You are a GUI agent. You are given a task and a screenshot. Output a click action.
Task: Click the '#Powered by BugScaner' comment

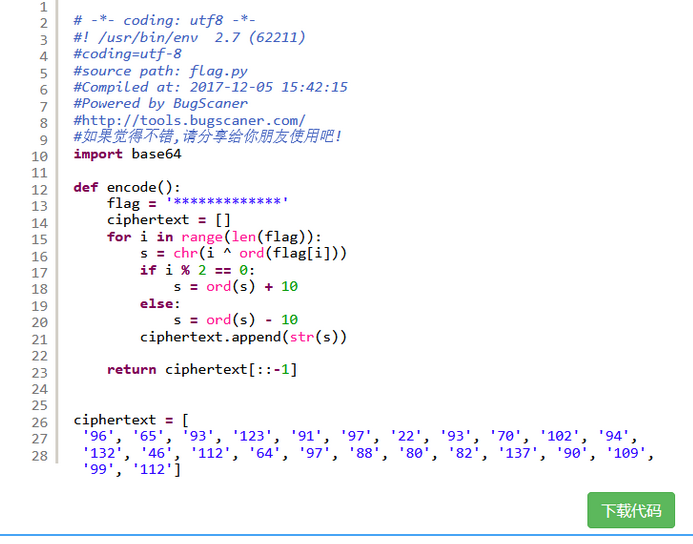coord(160,103)
